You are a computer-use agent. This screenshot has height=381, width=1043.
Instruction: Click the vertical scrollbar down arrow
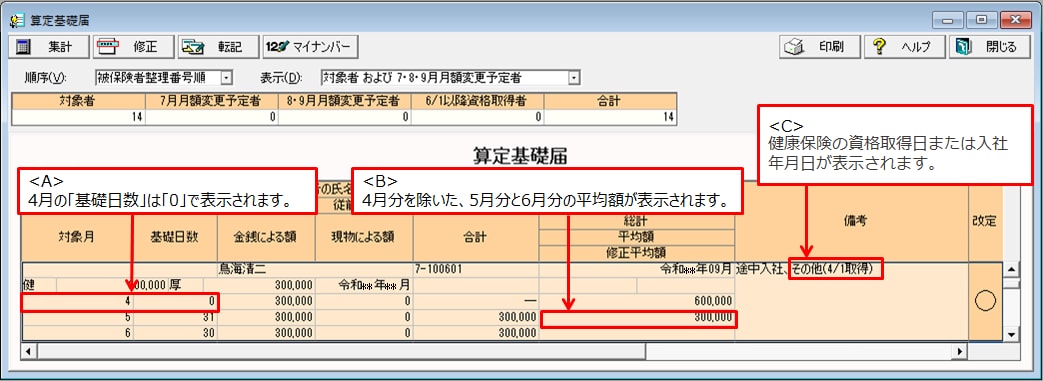[x=1012, y=334]
